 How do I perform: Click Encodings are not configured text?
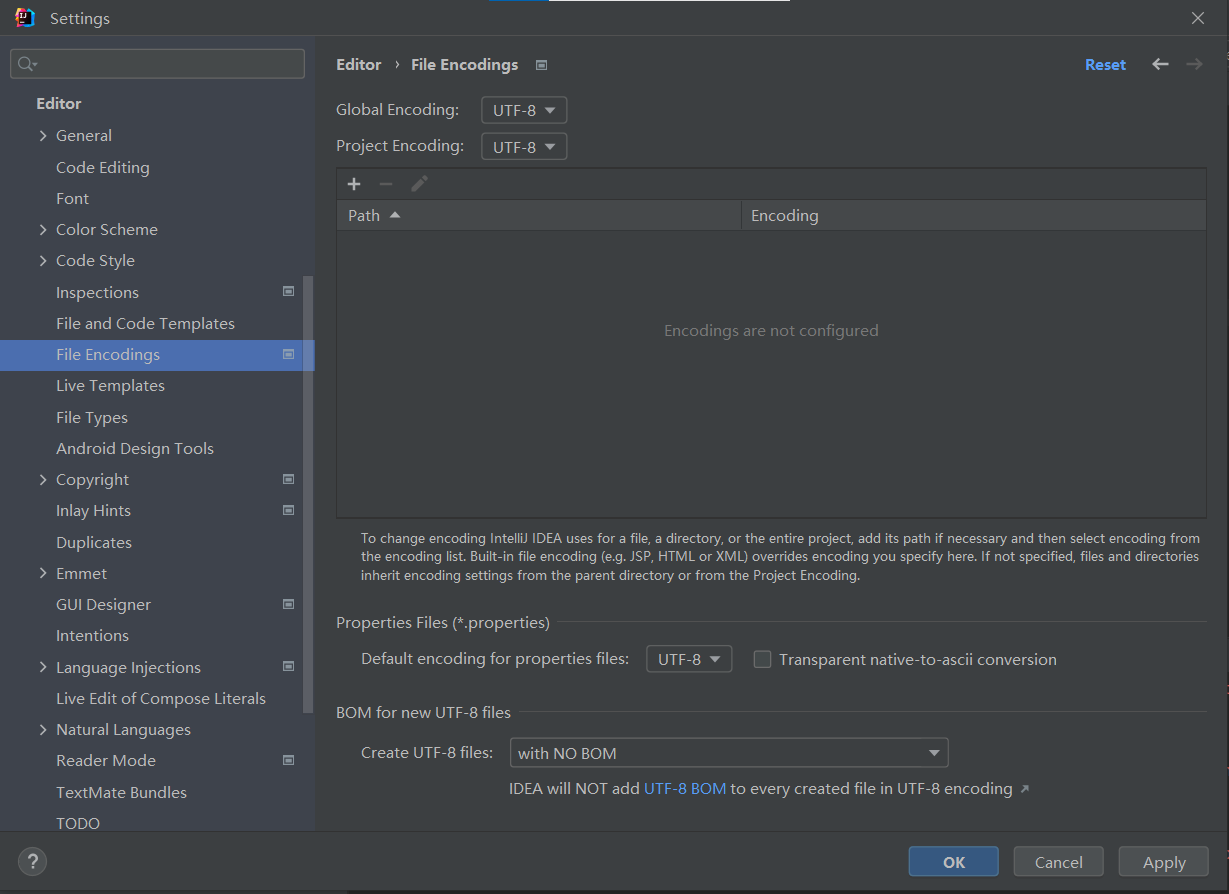771,330
